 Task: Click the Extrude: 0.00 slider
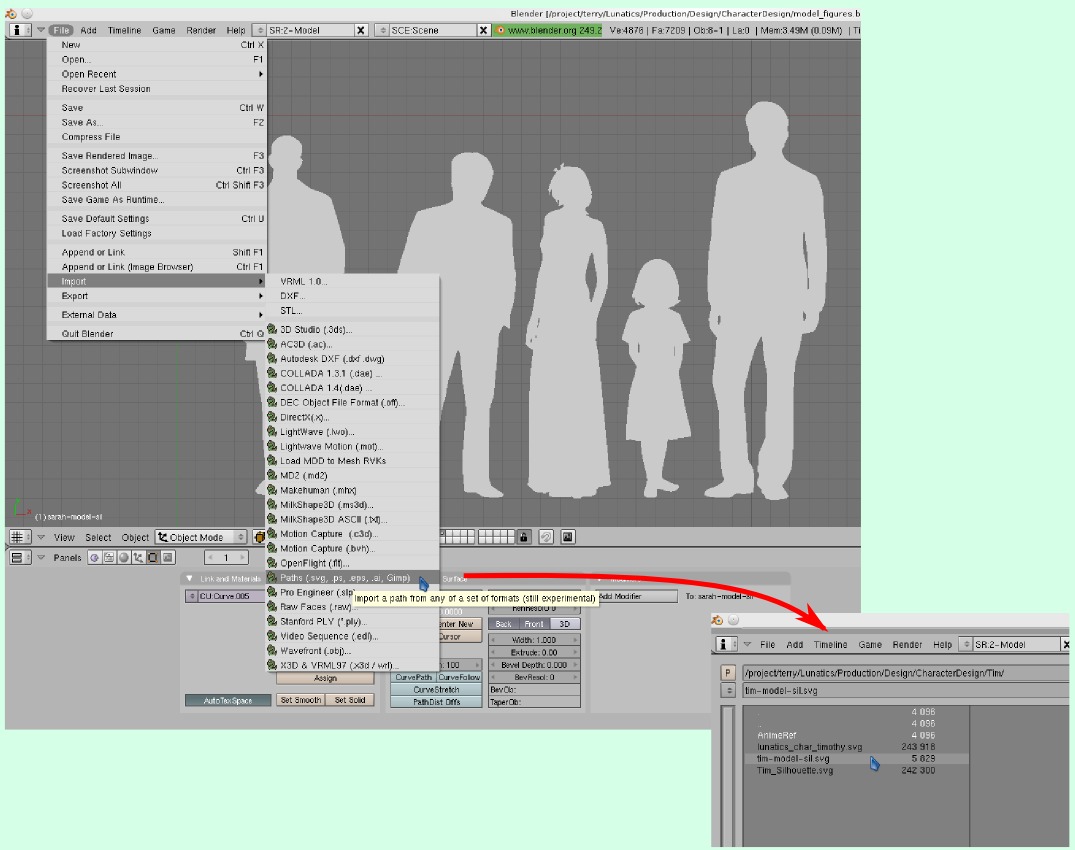[x=534, y=653]
